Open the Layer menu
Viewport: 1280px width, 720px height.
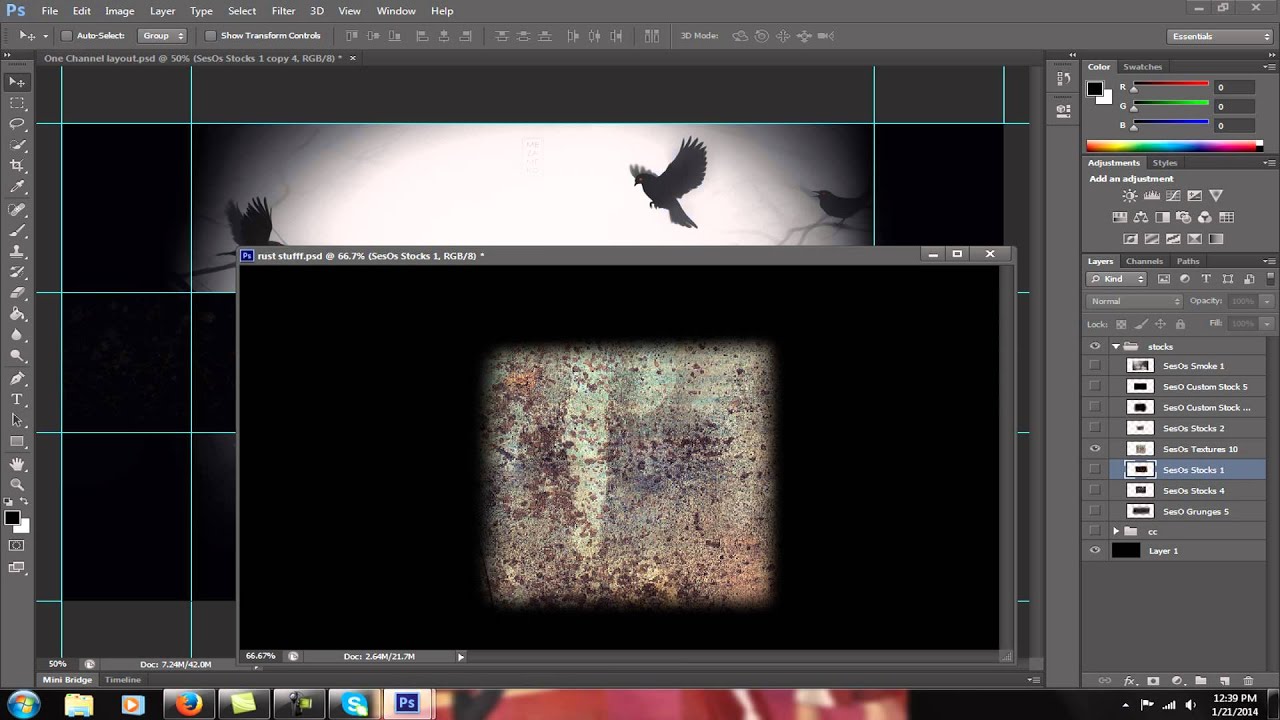(x=162, y=11)
